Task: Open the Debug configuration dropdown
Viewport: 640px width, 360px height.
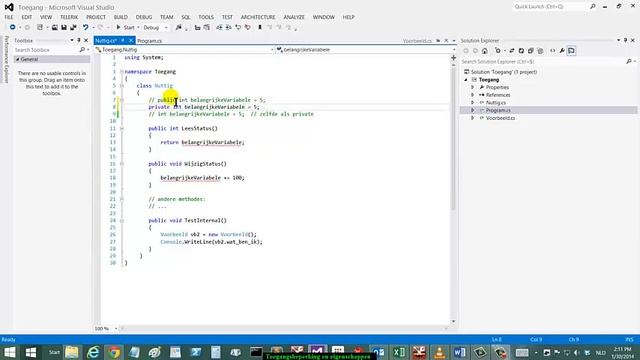Action: click(x=155, y=27)
